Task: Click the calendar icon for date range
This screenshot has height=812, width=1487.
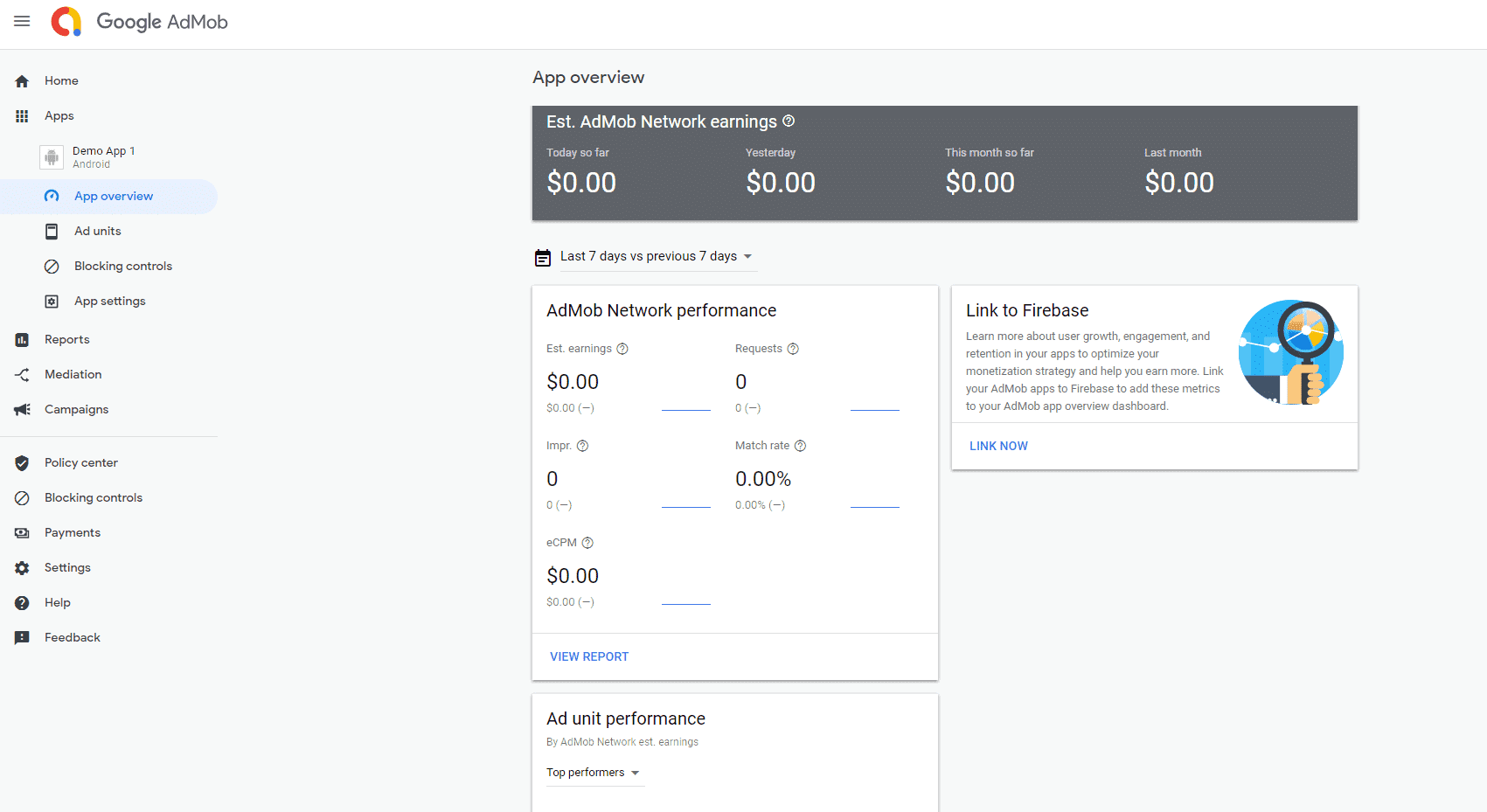Action: tap(543, 257)
